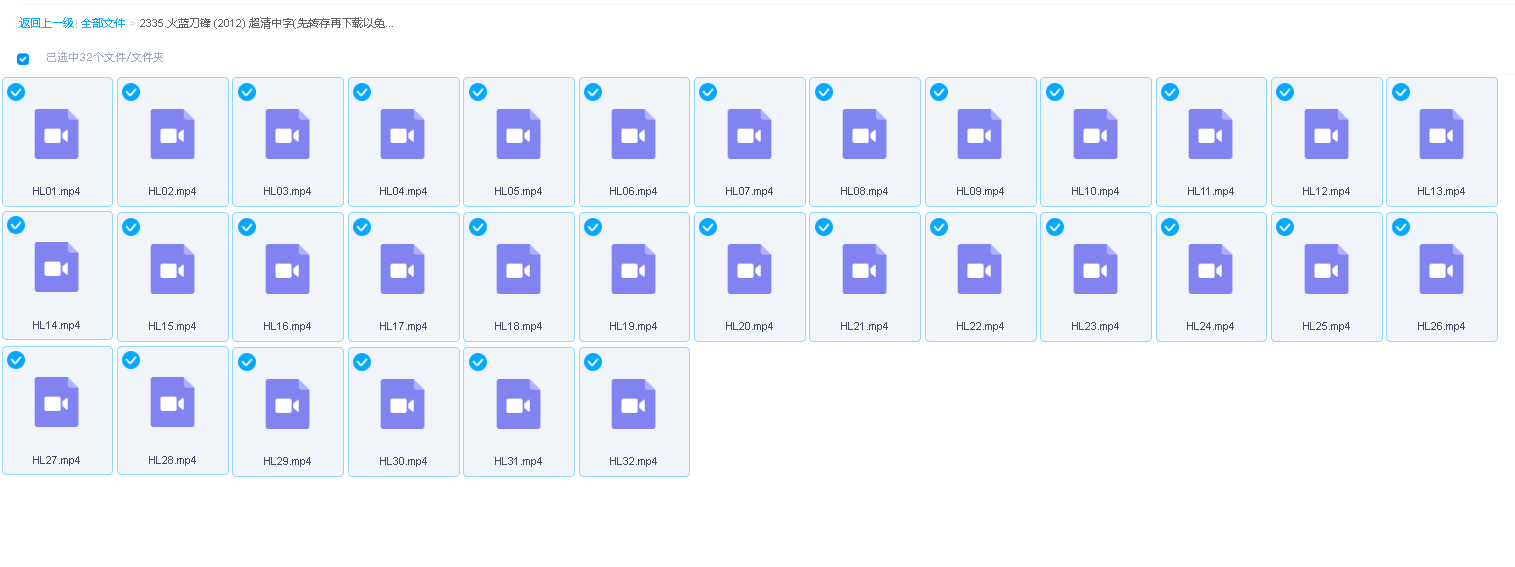
Task: Click the HL26.mp4 video file icon
Action: [1441, 269]
